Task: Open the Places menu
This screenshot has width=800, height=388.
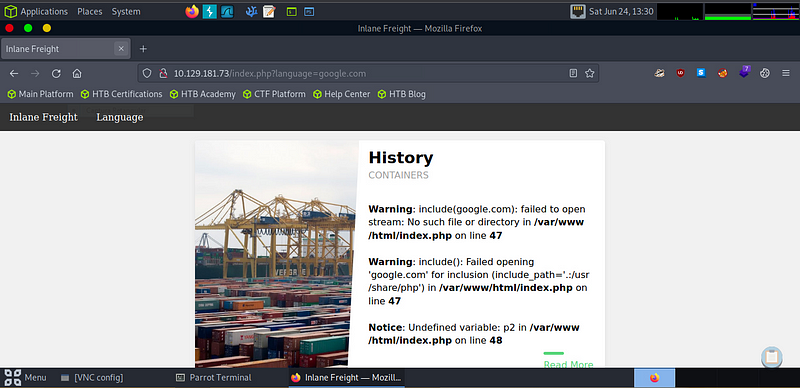Action: pyautogui.click(x=90, y=11)
